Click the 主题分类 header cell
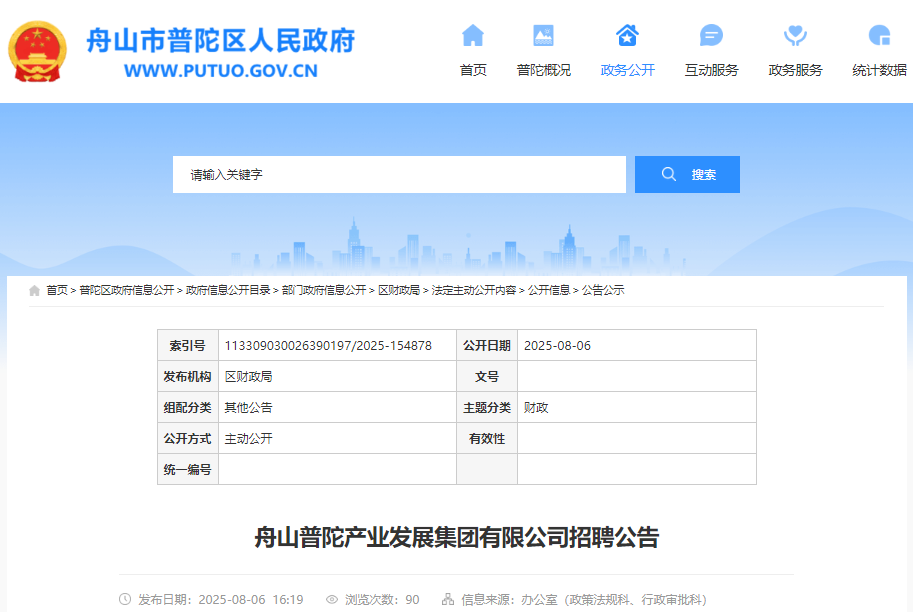Viewport: 913px width, 612px height. click(x=487, y=407)
